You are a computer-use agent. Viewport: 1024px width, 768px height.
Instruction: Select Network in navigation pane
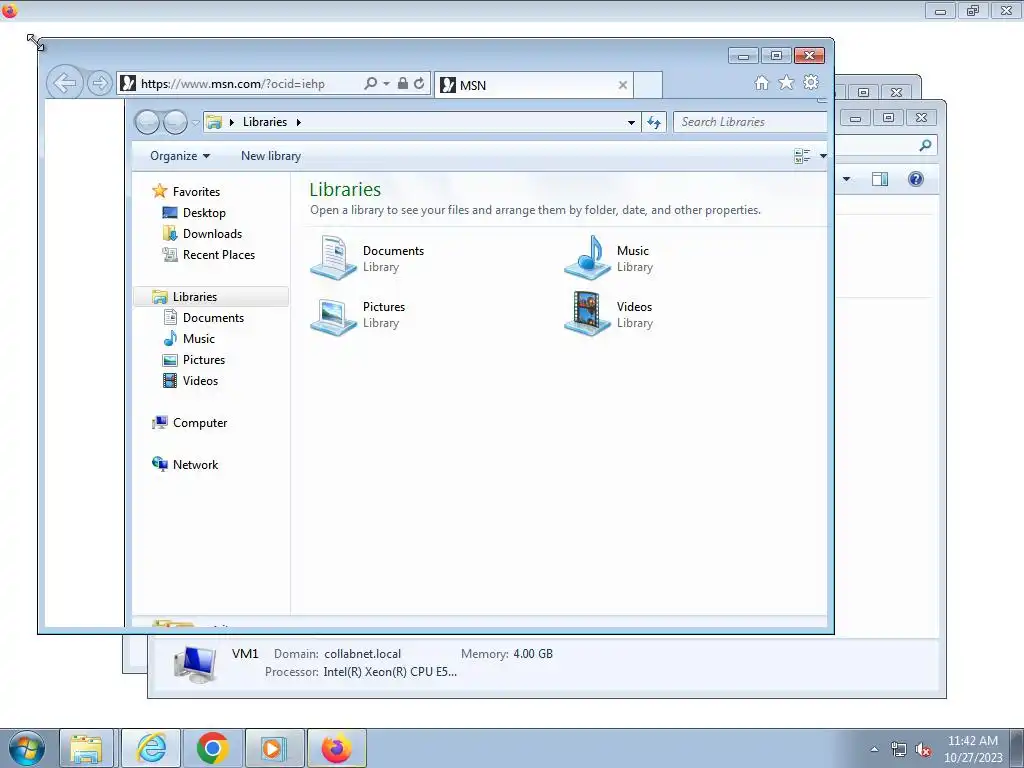pos(195,464)
